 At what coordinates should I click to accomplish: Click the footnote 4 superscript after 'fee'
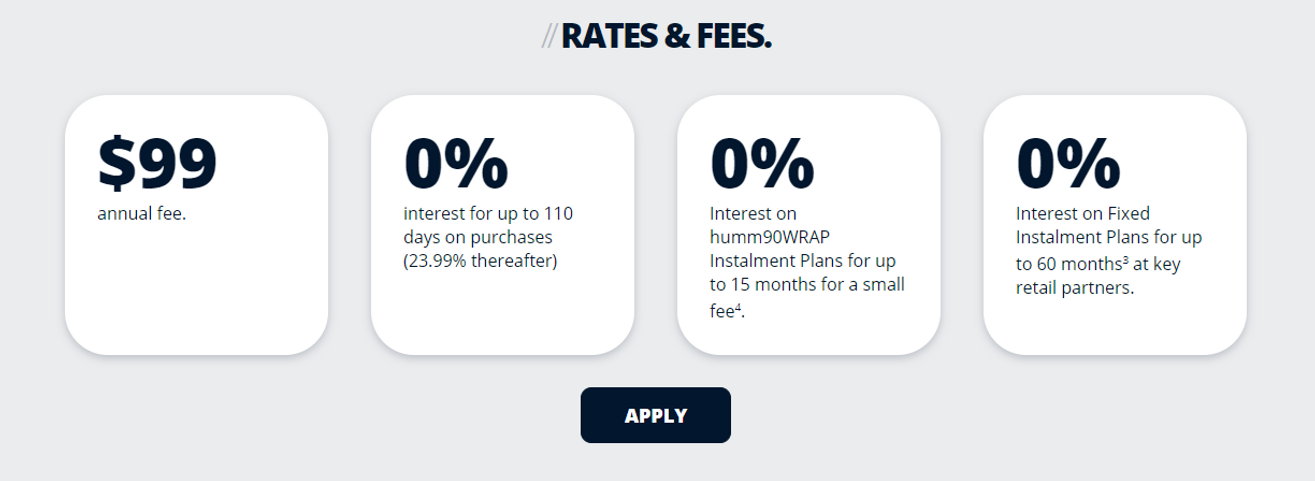(738, 306)
